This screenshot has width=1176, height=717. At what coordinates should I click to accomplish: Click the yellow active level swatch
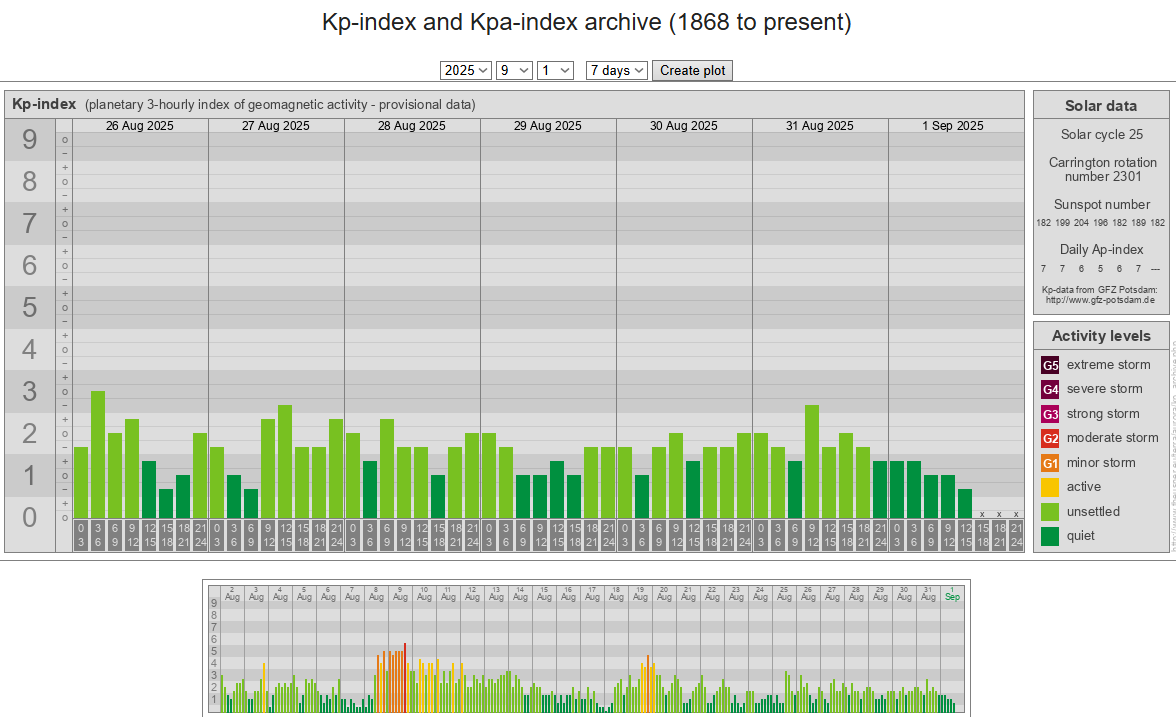tap(1050, 487)
